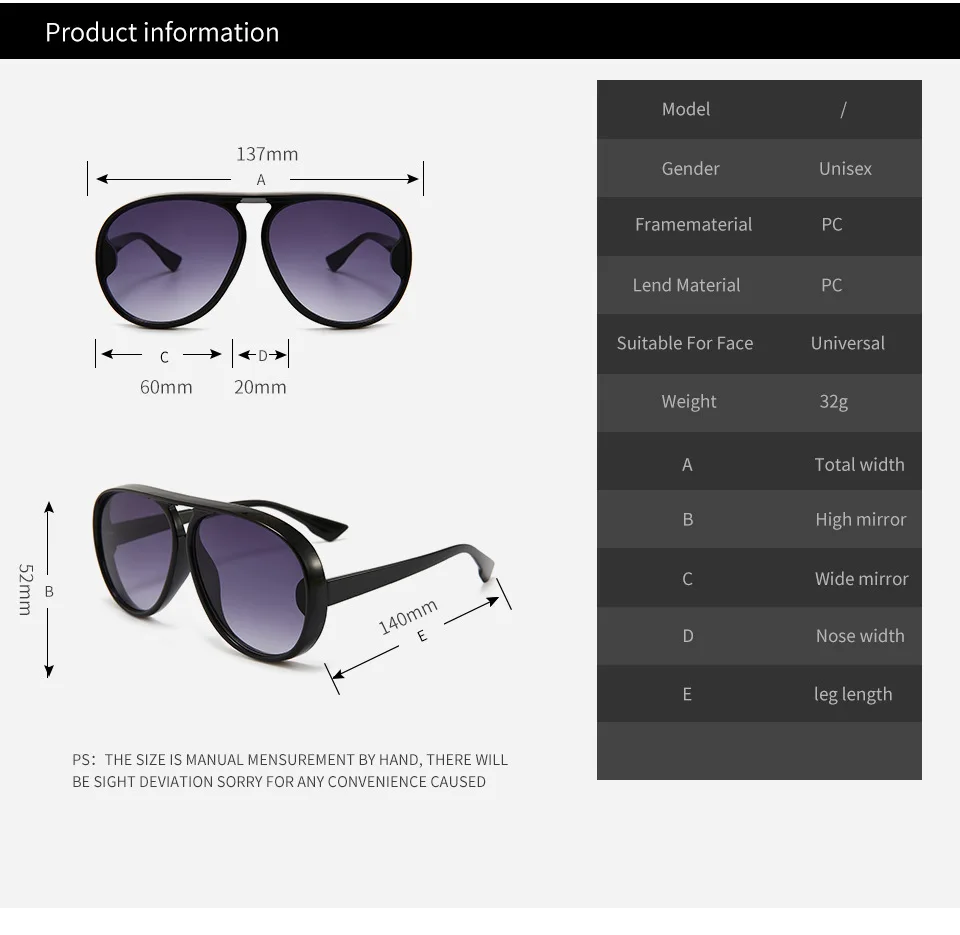Click the Weight 32g value
This screenshot has width=960, height=935.
click(833, 402)
